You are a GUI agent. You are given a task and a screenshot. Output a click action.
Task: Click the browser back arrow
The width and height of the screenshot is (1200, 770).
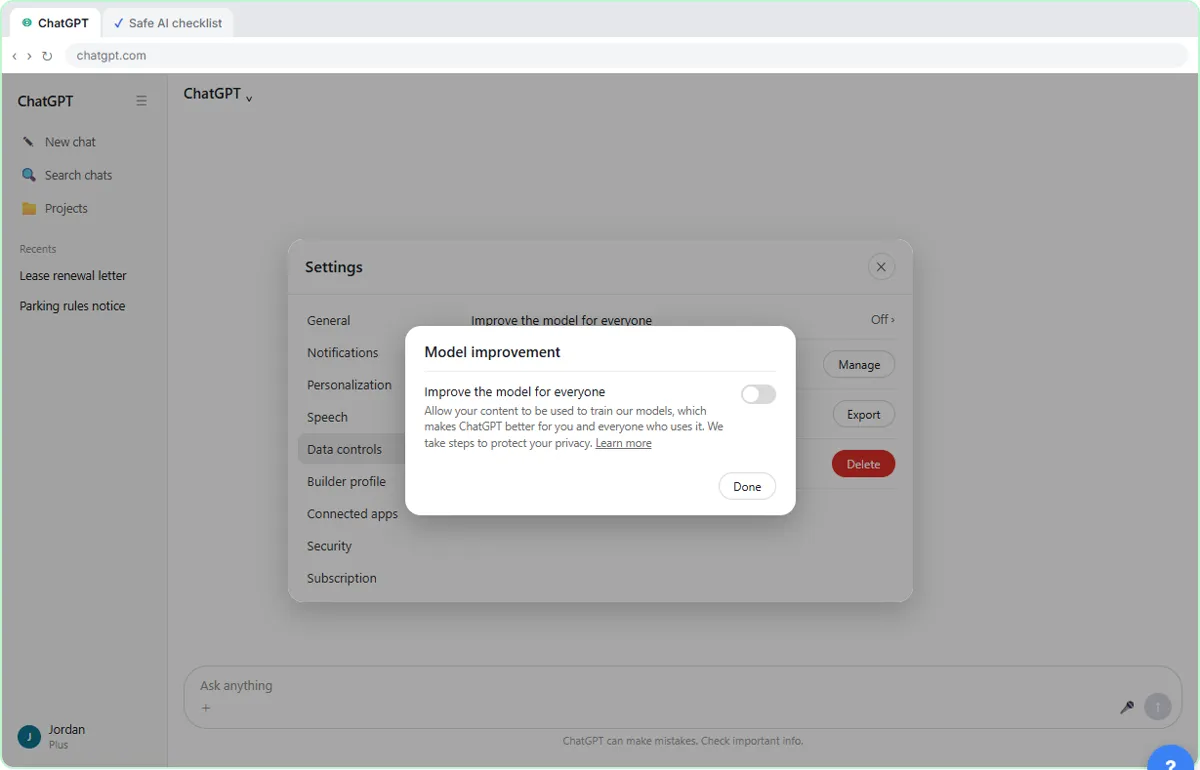[14, 56]
